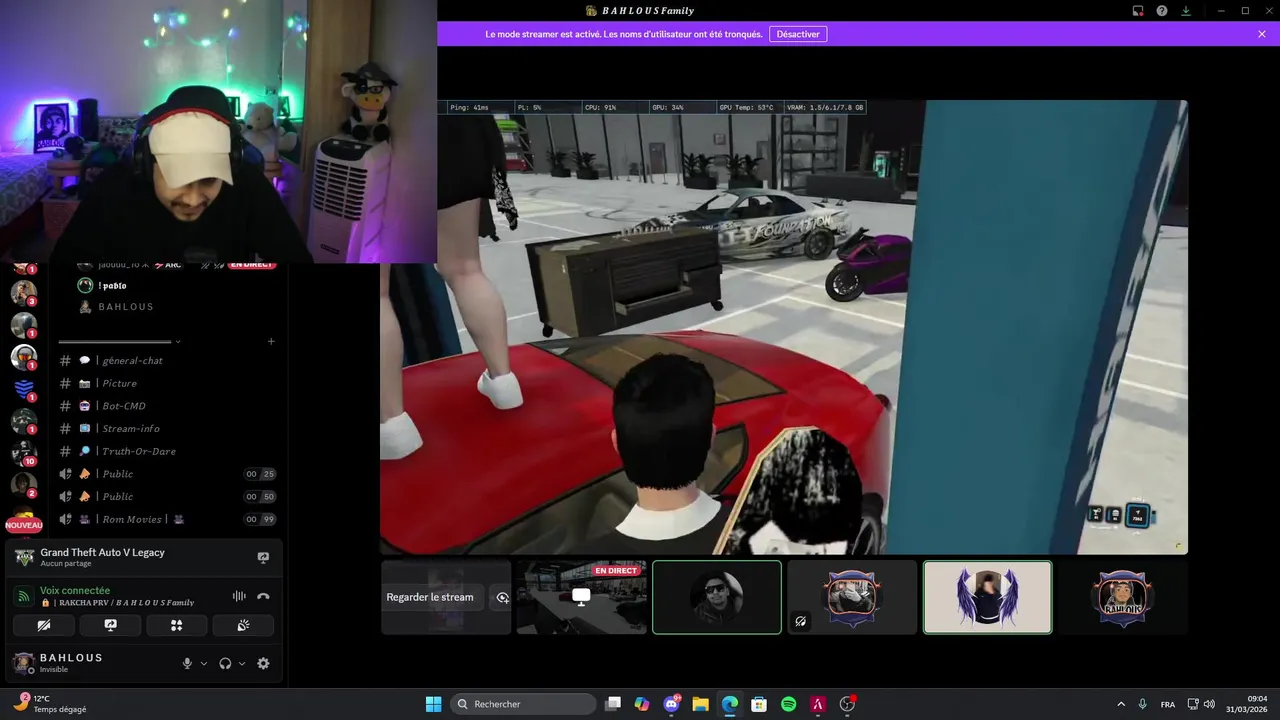
Task: Open Discord taskbar icon
Action: point(671,704)
